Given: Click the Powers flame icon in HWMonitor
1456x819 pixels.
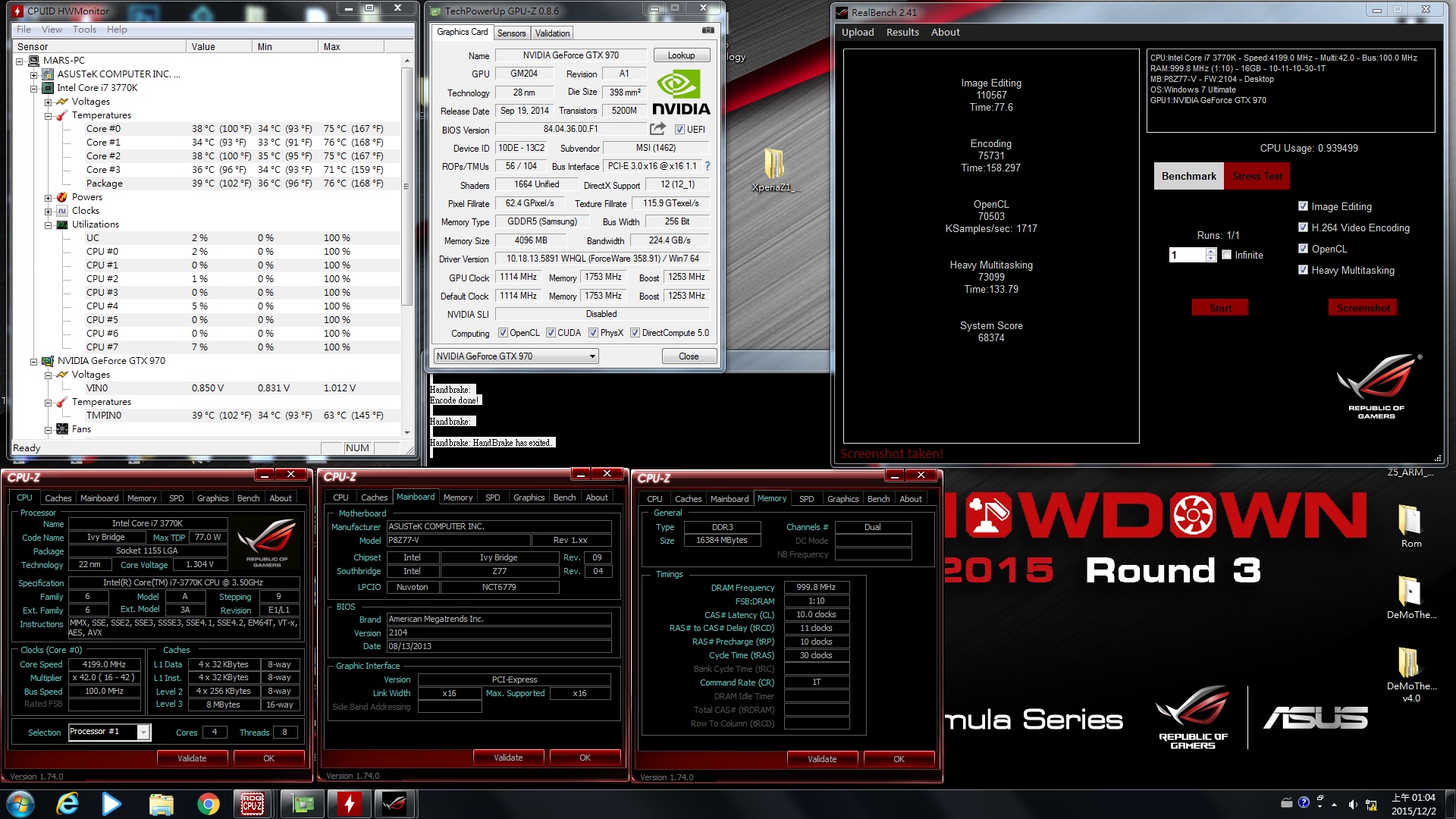Looking at the screenshot, I should click(62, 197).
